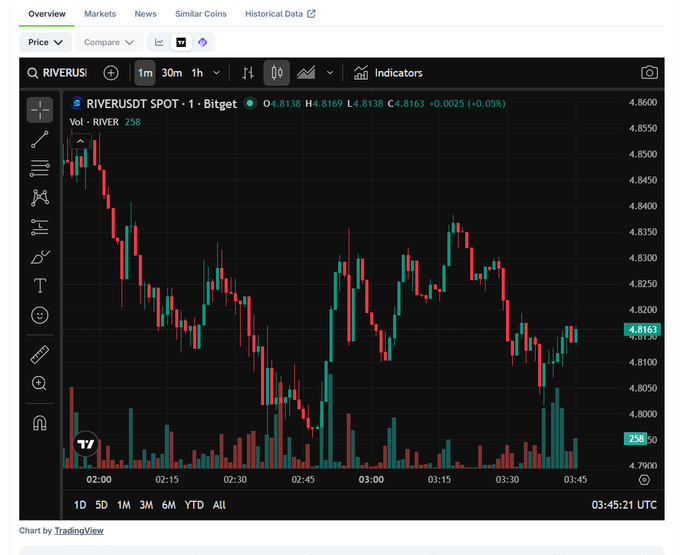Open the Price dropdown
Image resolution: width=680 pixels, height=555 pixels.
(45, 42)
